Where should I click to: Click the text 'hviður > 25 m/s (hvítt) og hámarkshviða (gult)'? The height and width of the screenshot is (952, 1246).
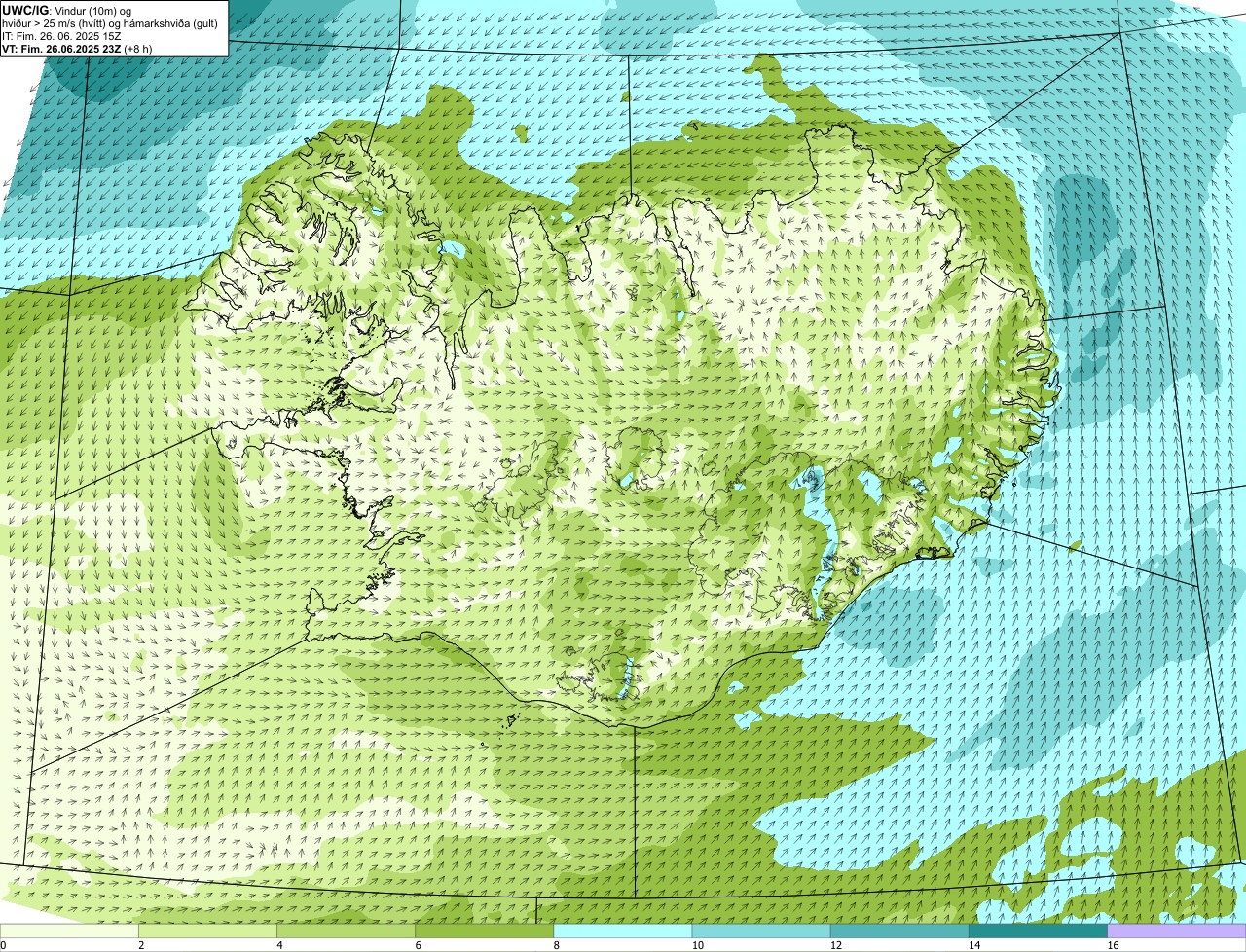[x=110, y=23]
